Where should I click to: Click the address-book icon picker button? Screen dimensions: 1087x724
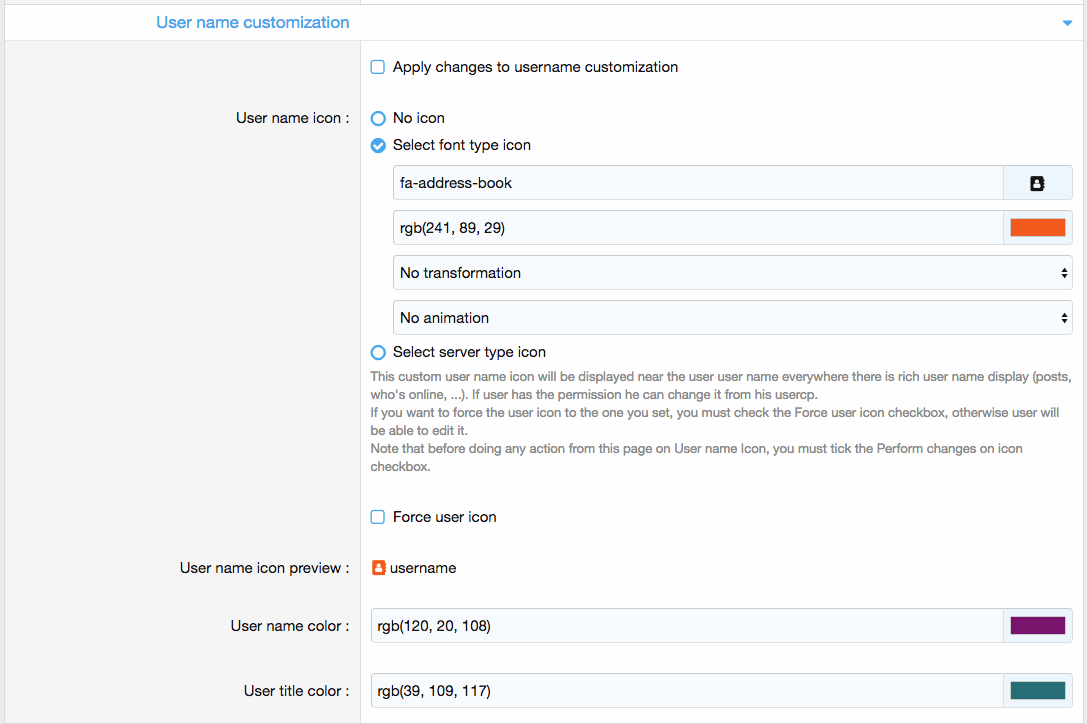point(1037,183)
